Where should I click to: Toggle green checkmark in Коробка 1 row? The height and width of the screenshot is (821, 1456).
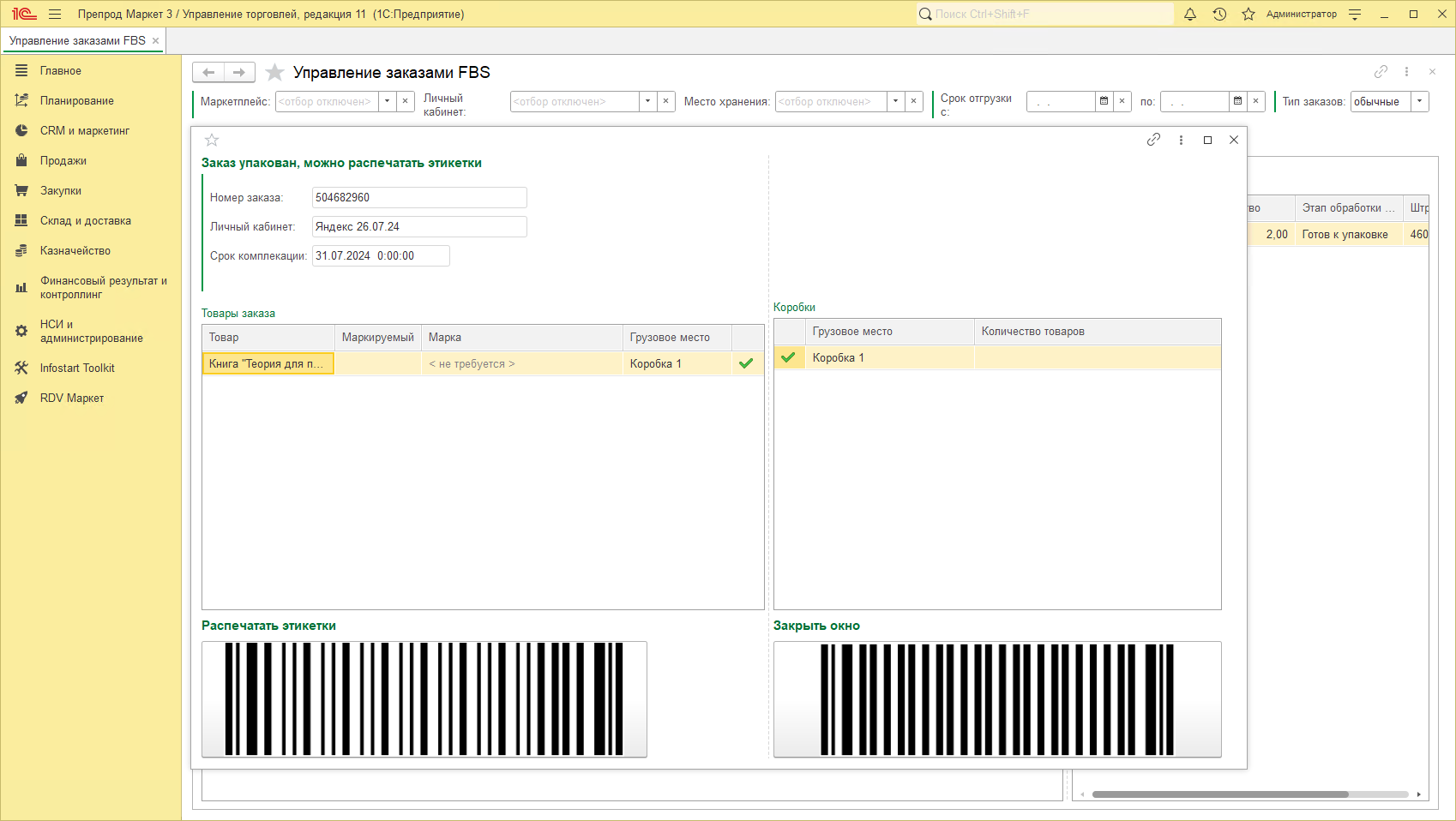click(788, 357)
